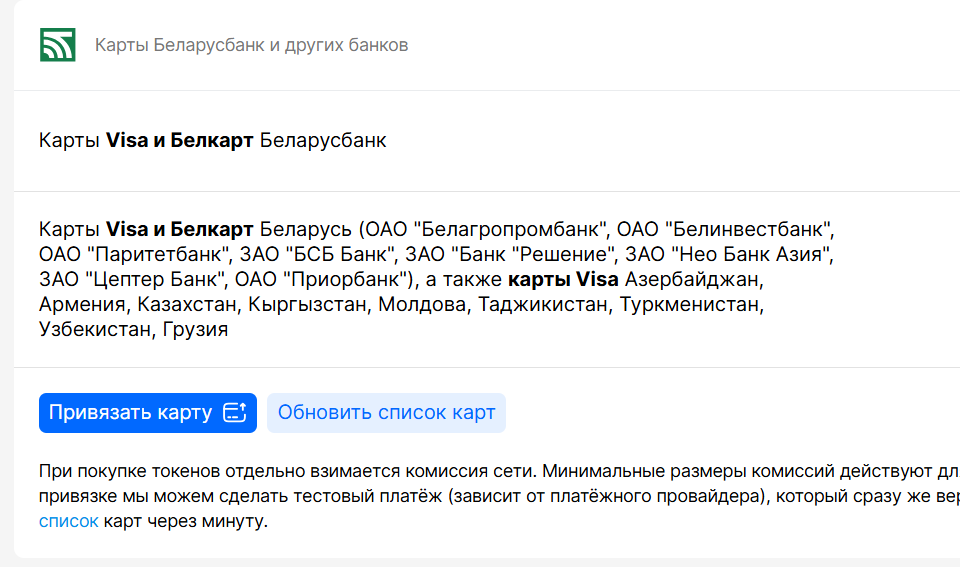Click the green Belarusbank logo icon
This screenshot has height=567, width=960.
coord(58,45)
